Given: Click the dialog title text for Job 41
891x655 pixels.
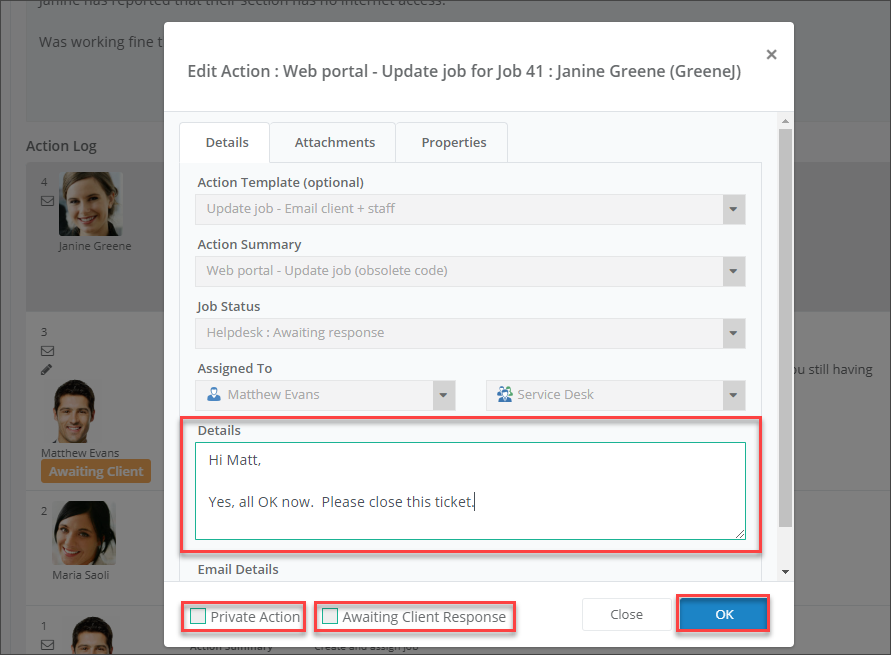Looking at the screenshot, I should [x=464, y=72].
